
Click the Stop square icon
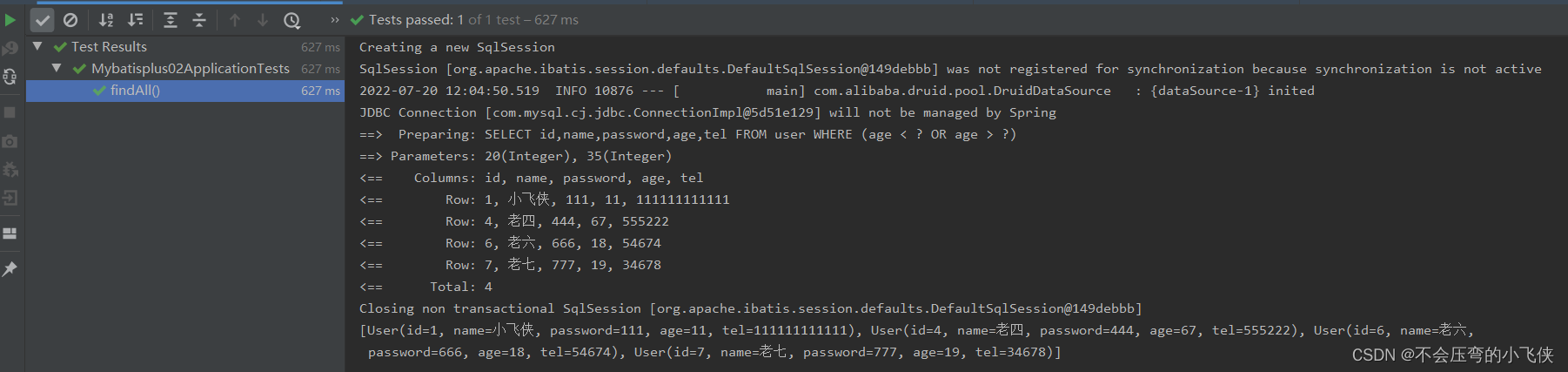point(10,112)
